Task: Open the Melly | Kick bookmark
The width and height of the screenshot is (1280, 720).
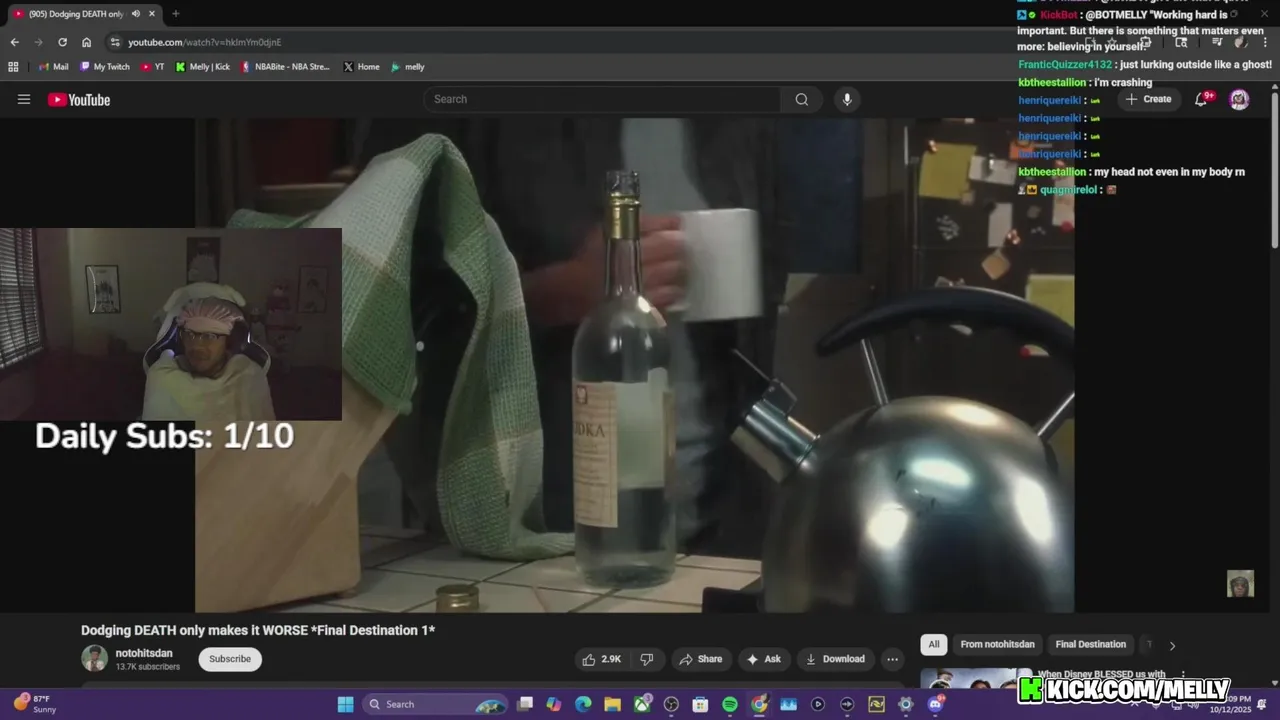Action: (202, 67)
